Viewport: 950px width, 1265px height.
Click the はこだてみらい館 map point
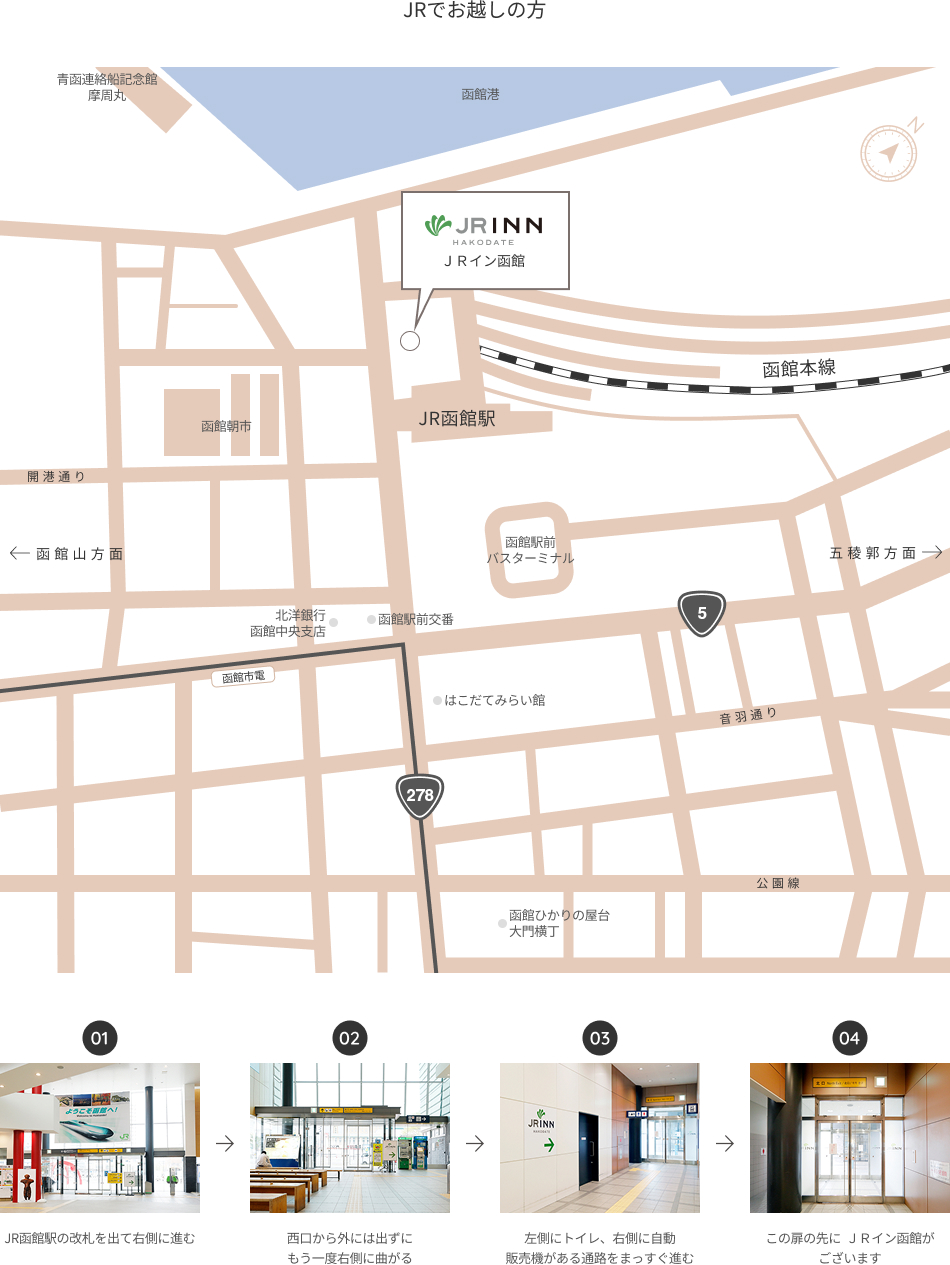click(x=437, y=701)
